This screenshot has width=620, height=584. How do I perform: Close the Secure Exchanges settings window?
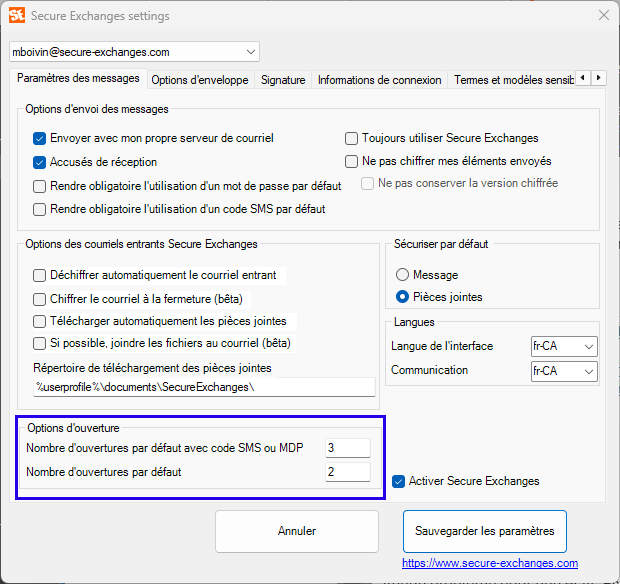(603, 15)
